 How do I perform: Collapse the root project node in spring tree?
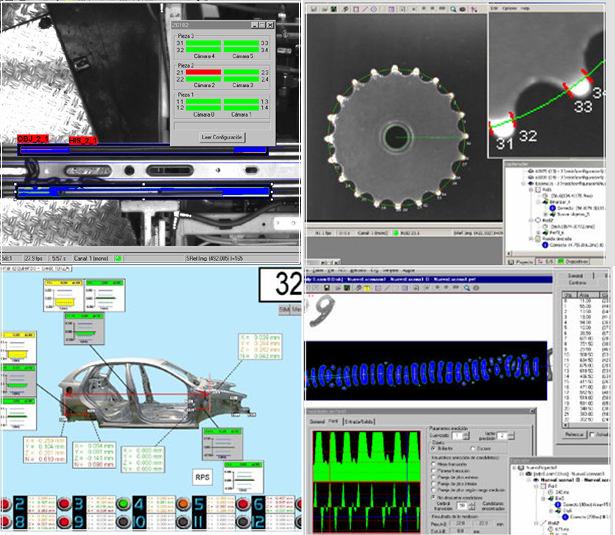514,468
